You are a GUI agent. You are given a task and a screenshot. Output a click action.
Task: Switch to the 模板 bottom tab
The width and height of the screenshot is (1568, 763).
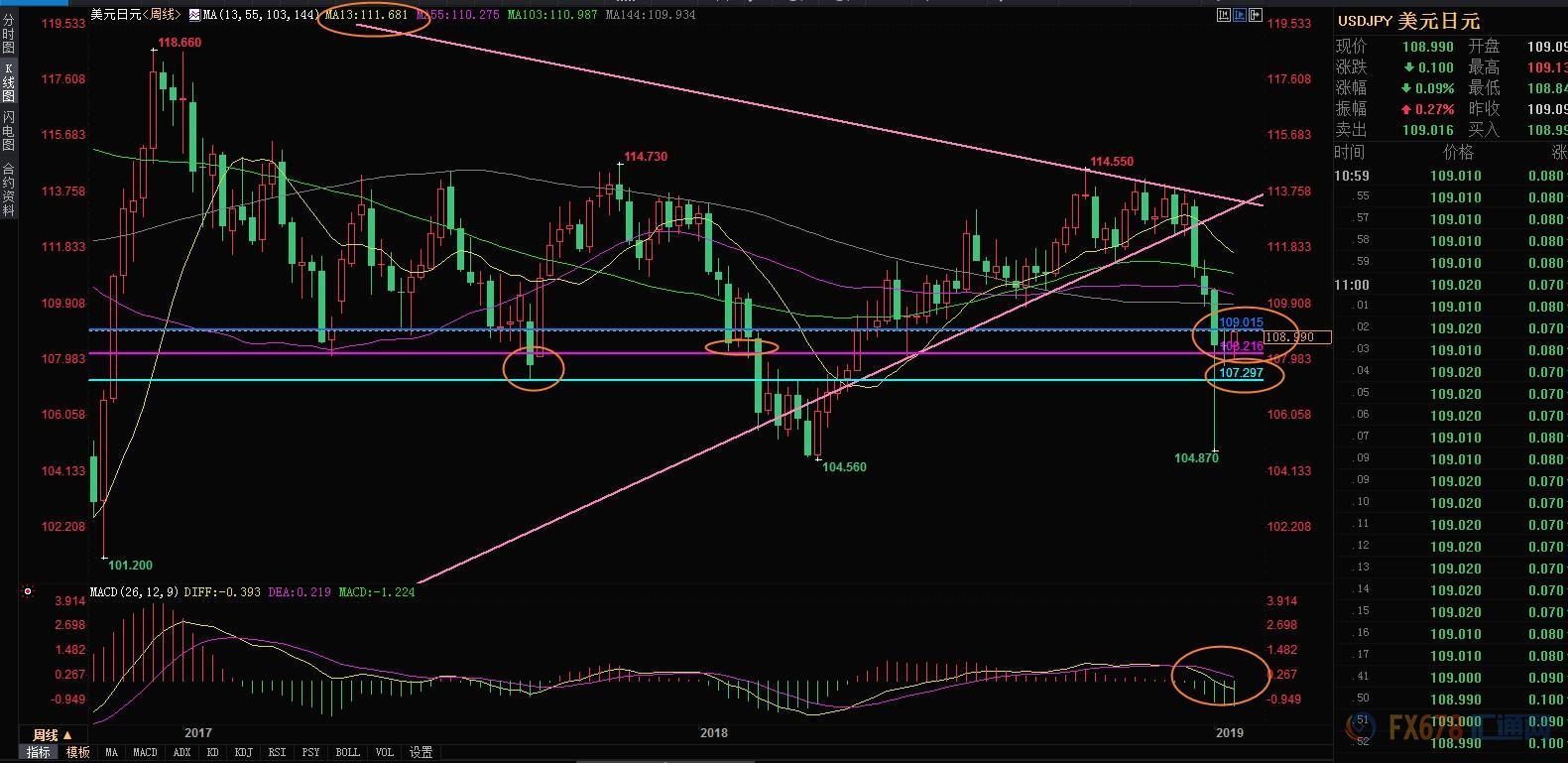click(77, 753)
